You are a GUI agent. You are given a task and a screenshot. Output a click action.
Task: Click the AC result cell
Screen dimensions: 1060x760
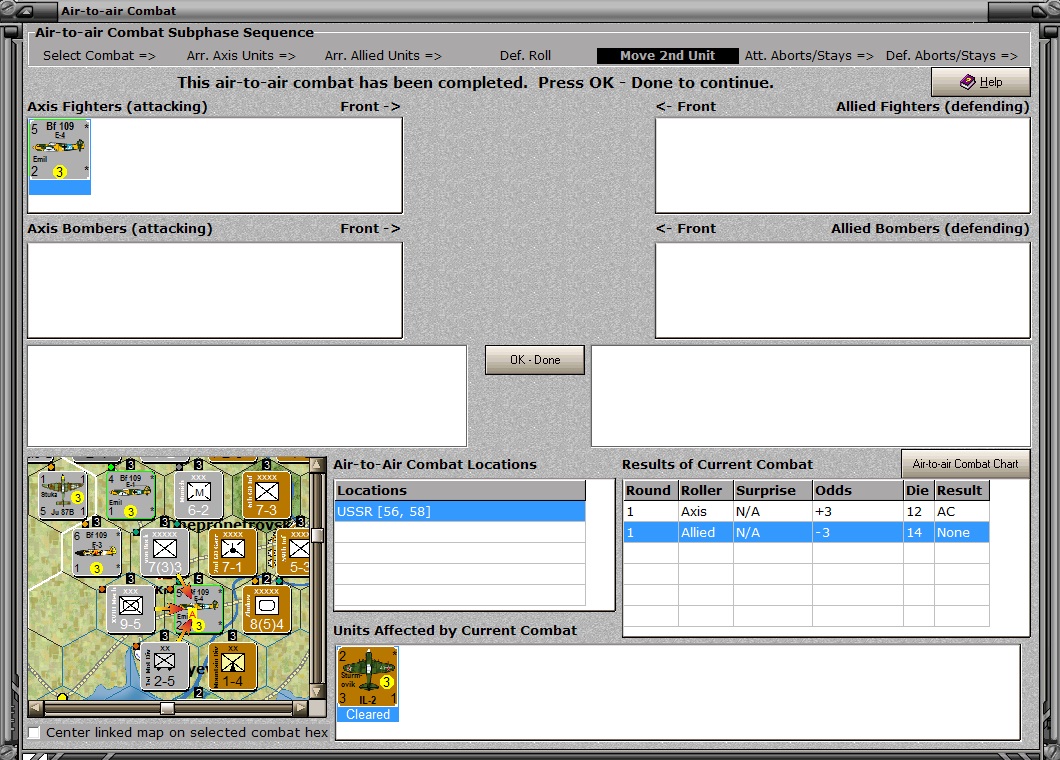[x=962, y=511]
